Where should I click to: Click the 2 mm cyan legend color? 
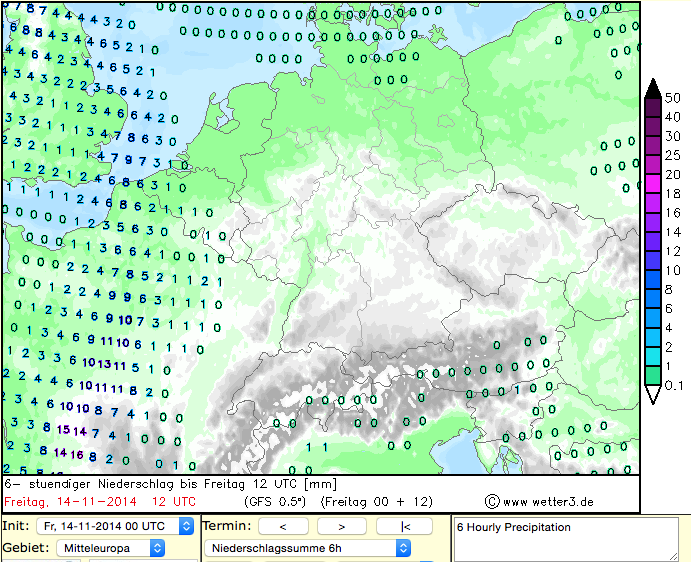coord(653,356)
